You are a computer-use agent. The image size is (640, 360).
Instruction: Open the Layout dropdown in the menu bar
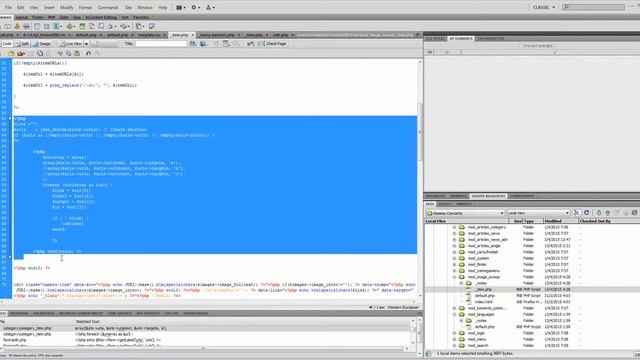180,7
